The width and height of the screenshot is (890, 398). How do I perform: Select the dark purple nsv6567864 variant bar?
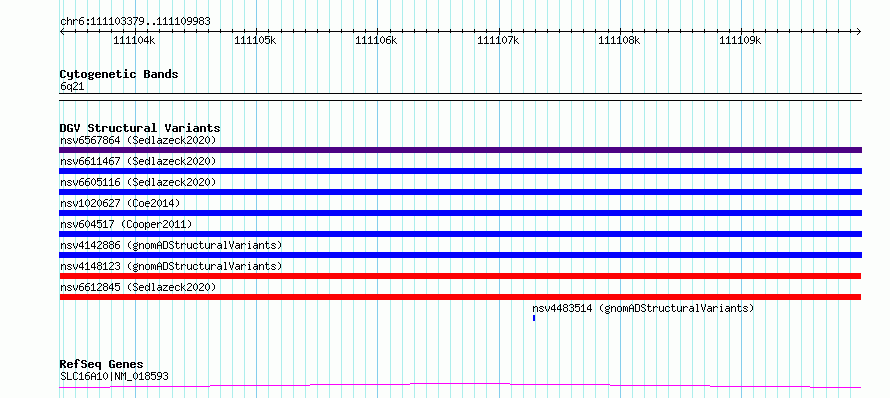[x=460, y=150]
